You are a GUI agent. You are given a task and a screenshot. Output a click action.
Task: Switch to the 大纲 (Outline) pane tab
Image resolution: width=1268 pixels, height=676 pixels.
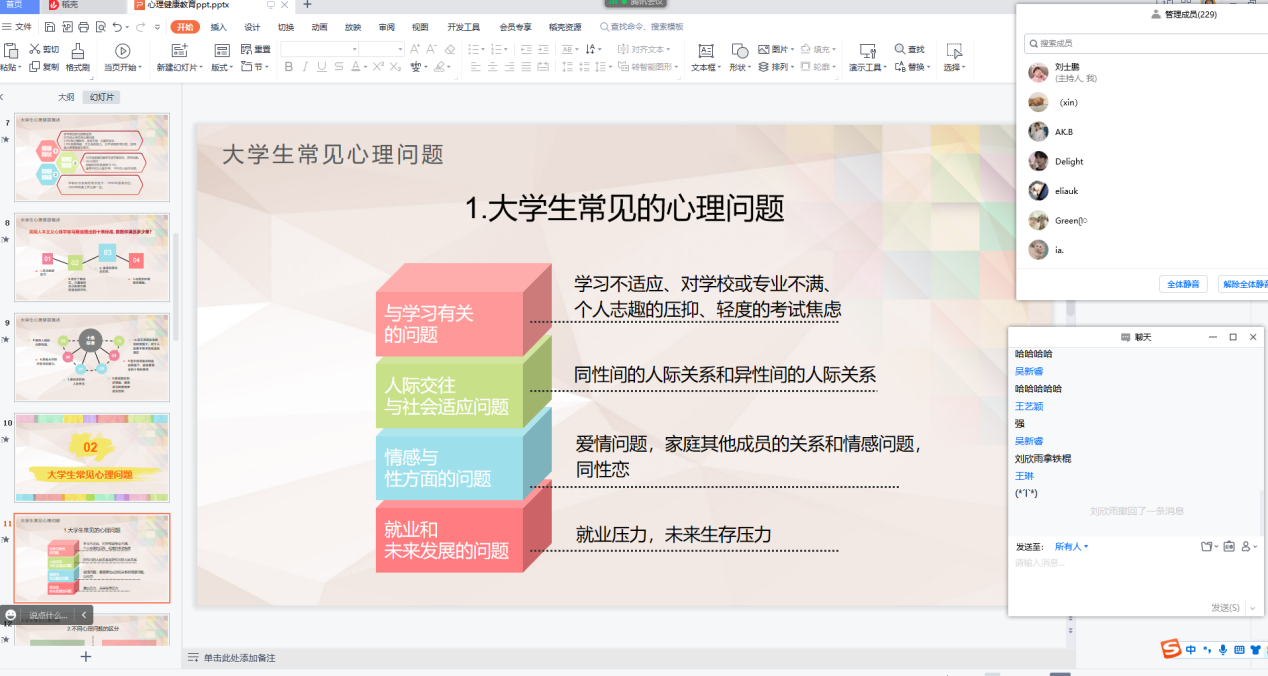(66, 97)
